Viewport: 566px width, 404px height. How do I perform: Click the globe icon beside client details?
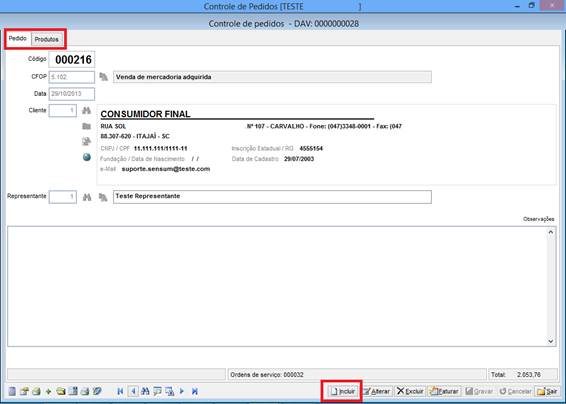(86, 157)
